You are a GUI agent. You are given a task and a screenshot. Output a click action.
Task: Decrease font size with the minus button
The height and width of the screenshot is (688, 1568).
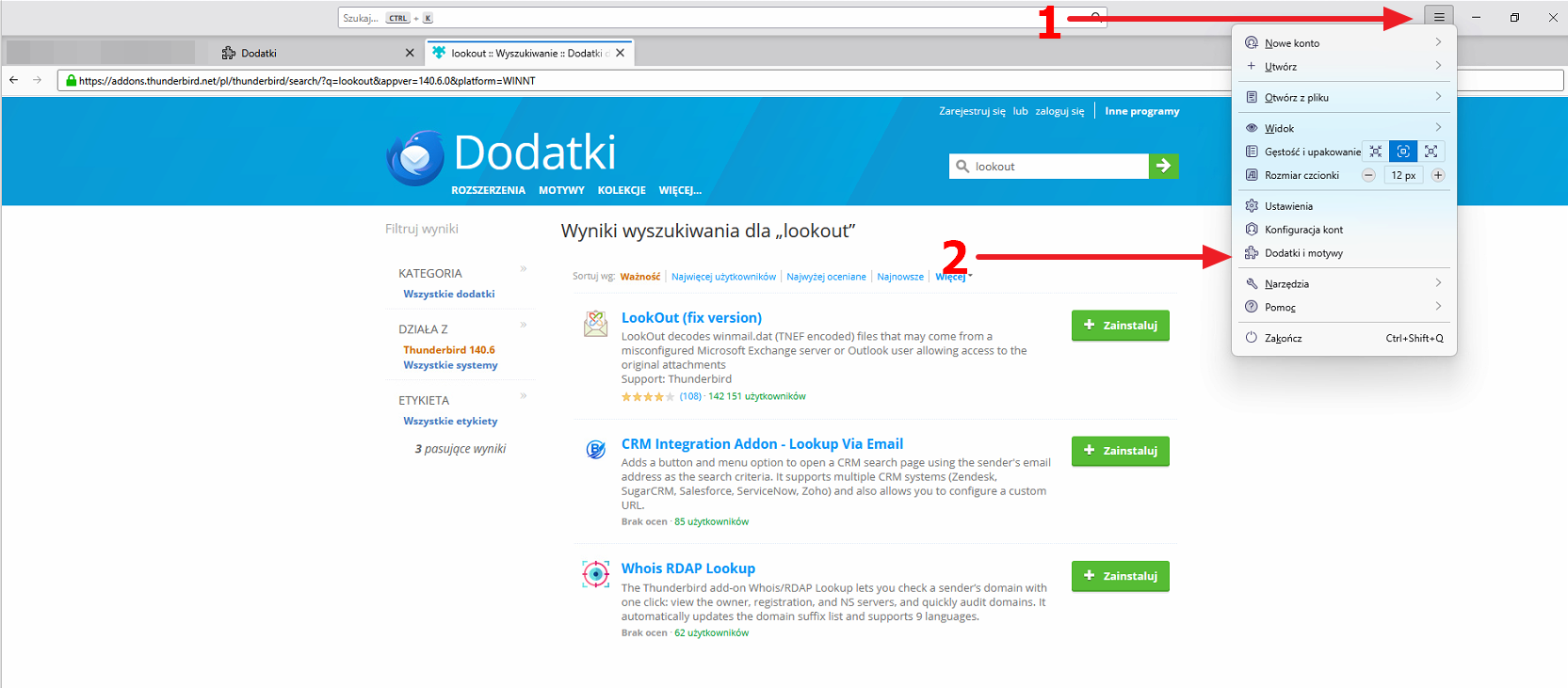click(x=1369, y=175)
